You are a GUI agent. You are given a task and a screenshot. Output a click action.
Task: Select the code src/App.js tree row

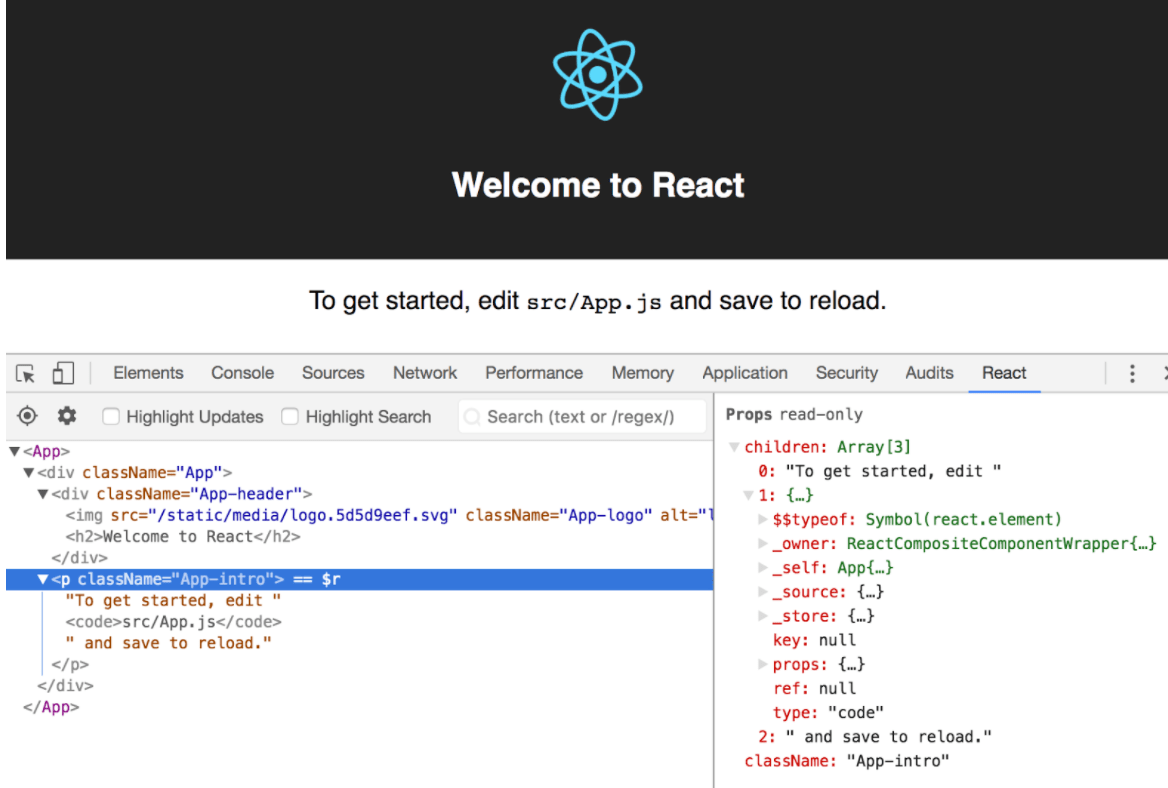(360, 622)
